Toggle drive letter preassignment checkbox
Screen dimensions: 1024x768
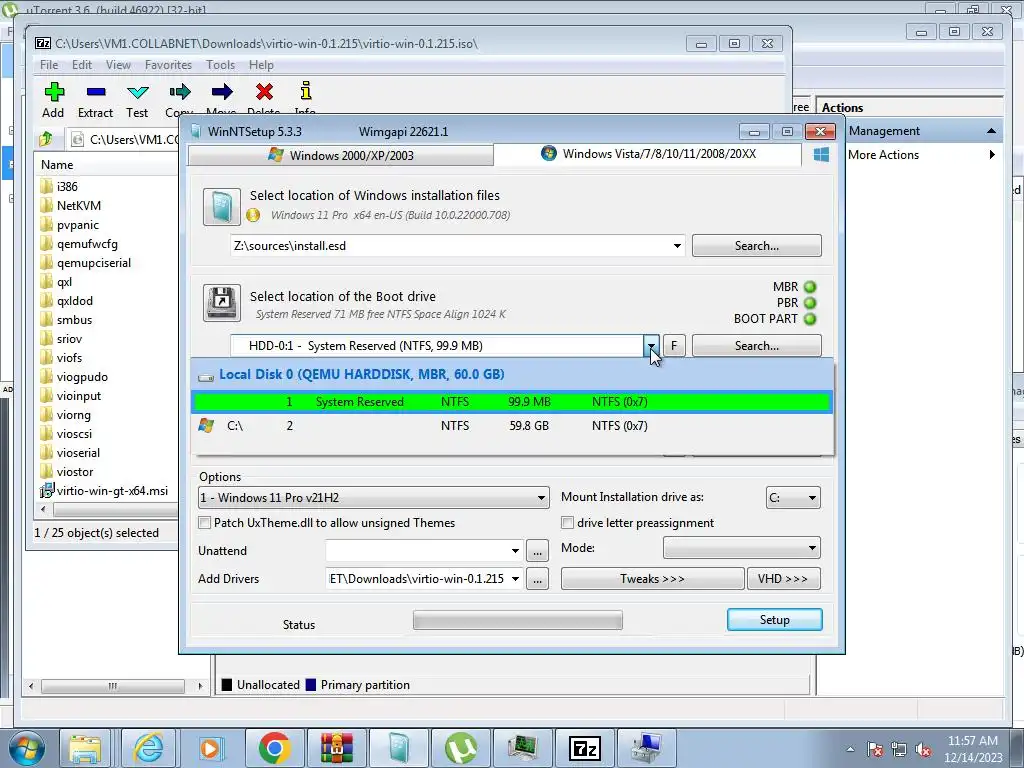(x=568, y=522)
